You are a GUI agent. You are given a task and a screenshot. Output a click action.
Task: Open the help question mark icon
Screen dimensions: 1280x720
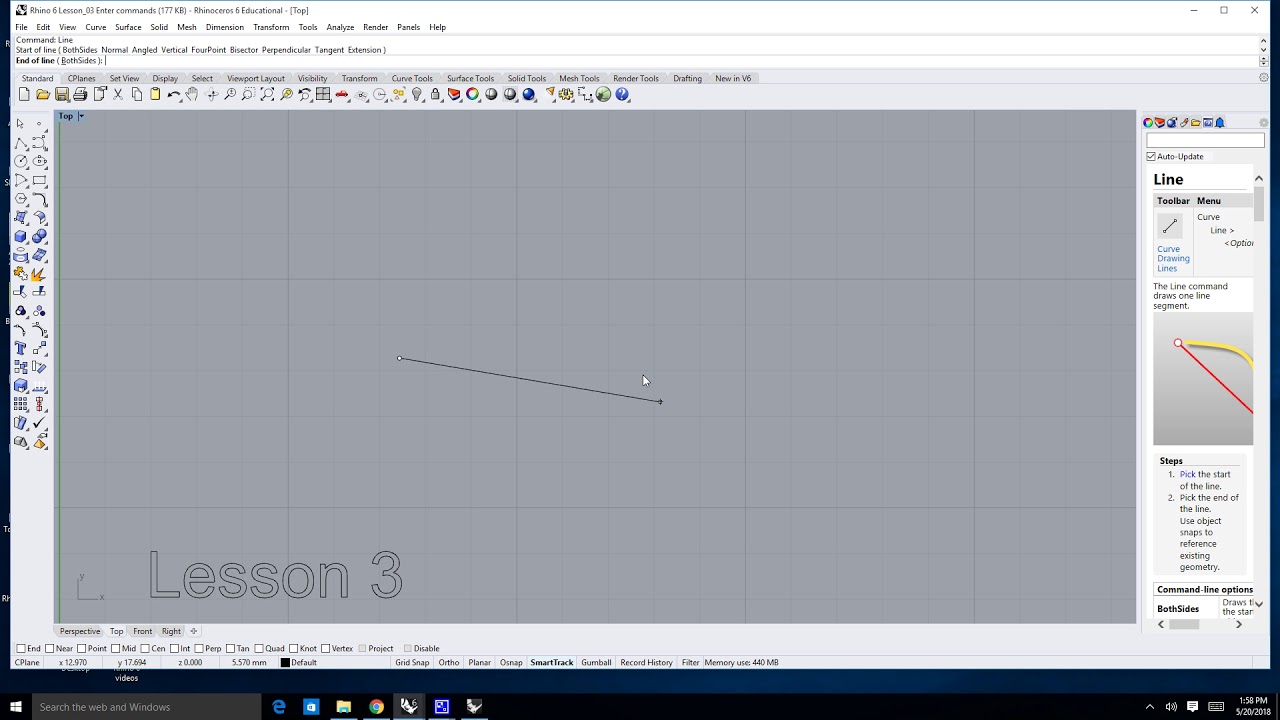coord(622,94)
